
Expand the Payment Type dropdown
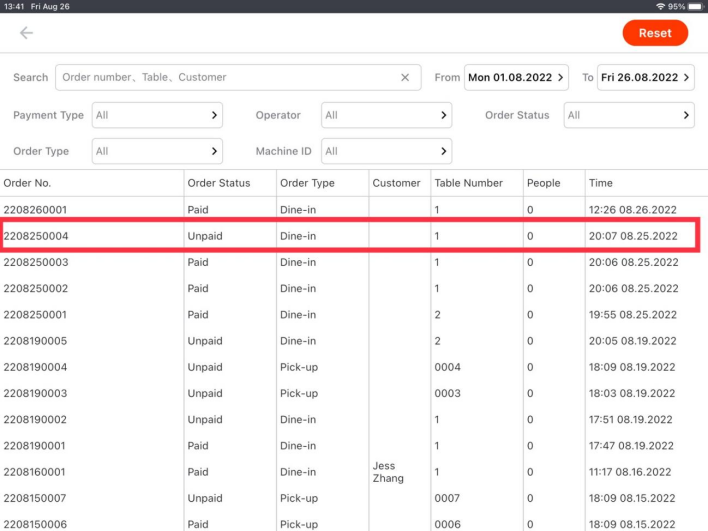click(157, 115)
